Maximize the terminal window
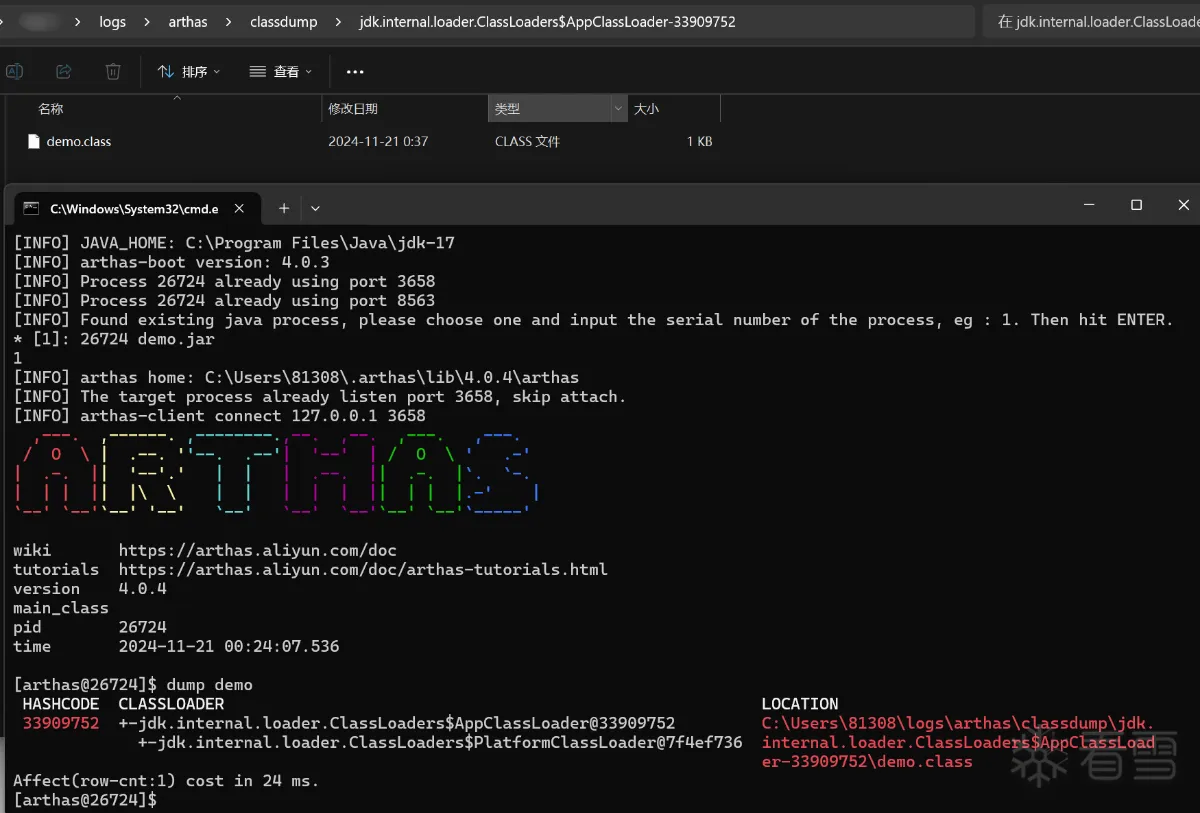The height and width of the screenshot is (813, 1200). [1136, 205]
